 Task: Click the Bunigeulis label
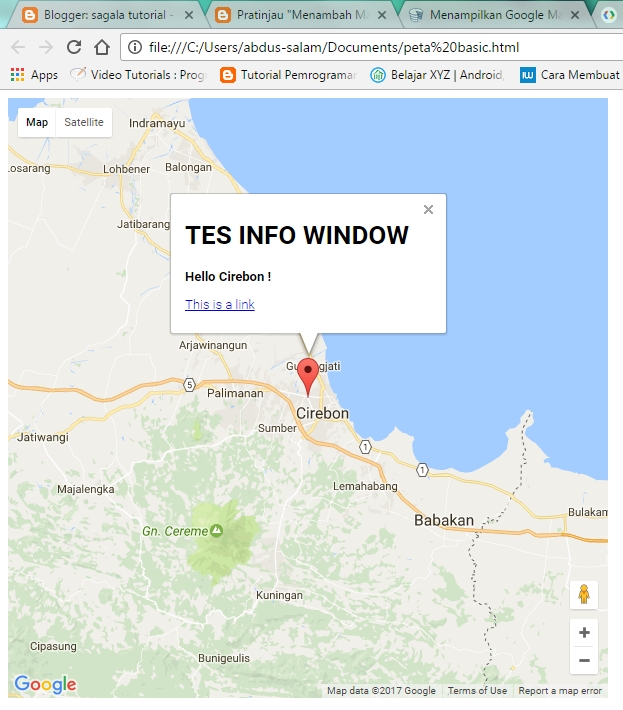coord(224,658)
